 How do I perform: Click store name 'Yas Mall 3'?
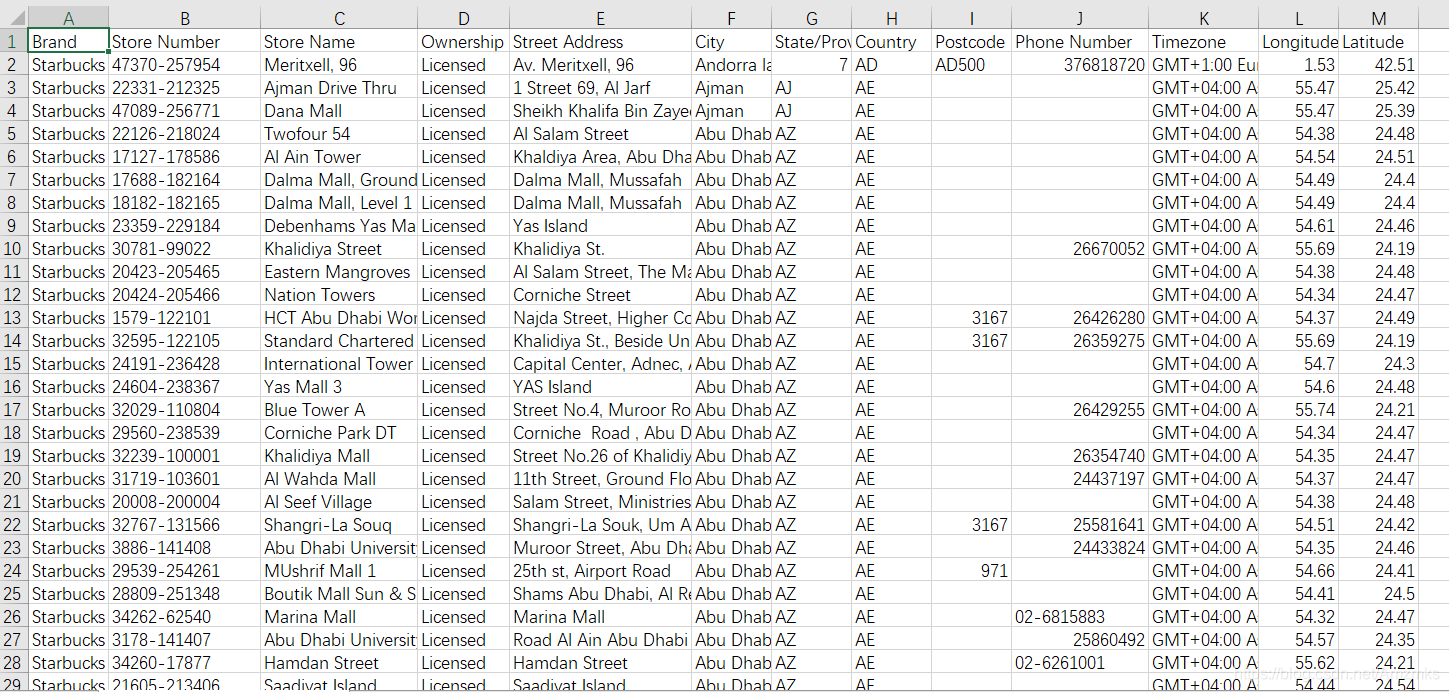pyautogui.click(x=339, y=387)
